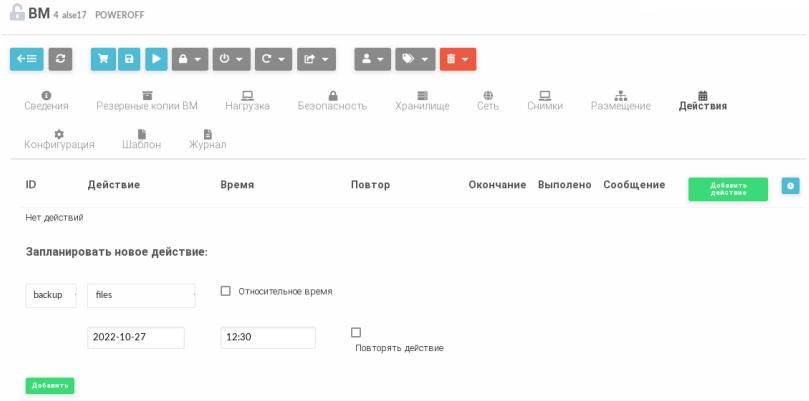This screenshot has height=401, width=809.
Task: Switch to the 'Снимки' tab
Action: click(x=545, y=100)
